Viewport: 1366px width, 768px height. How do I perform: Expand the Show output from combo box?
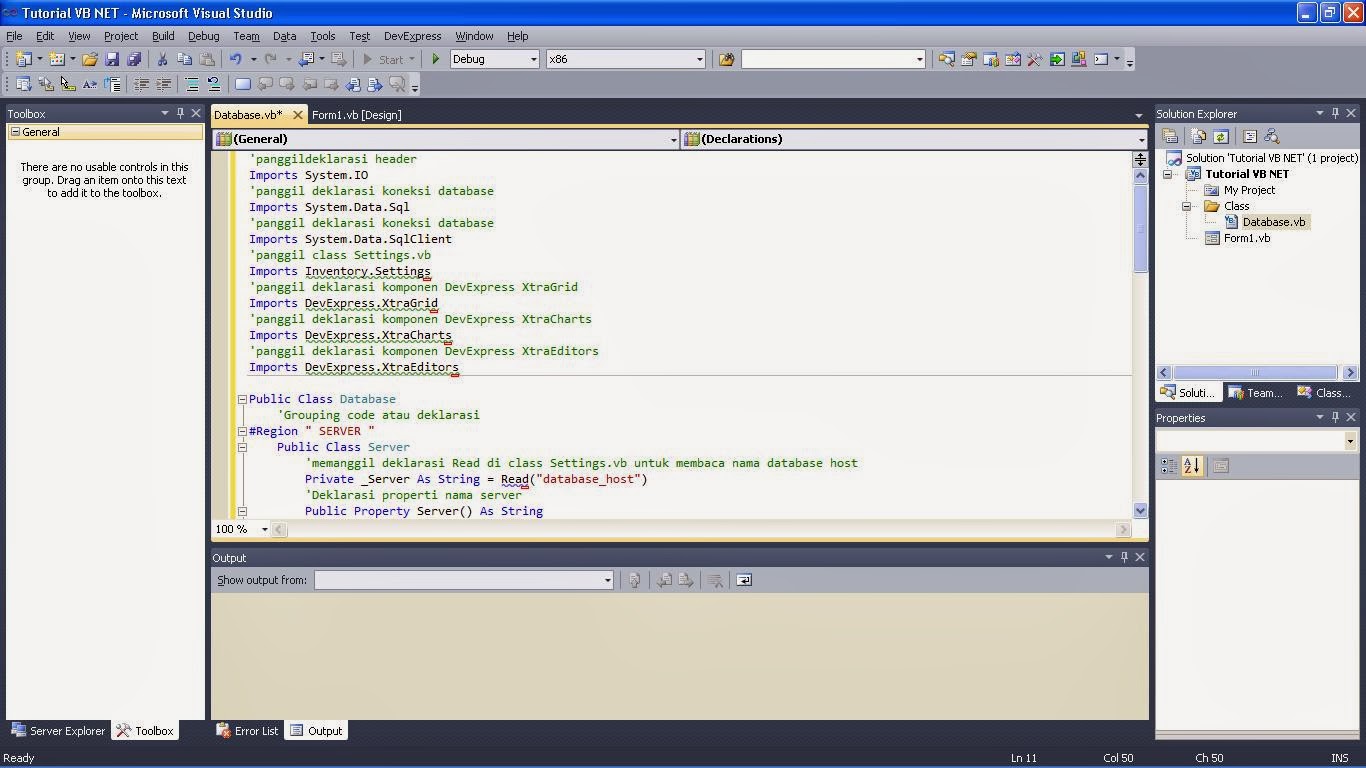point(464,580)
